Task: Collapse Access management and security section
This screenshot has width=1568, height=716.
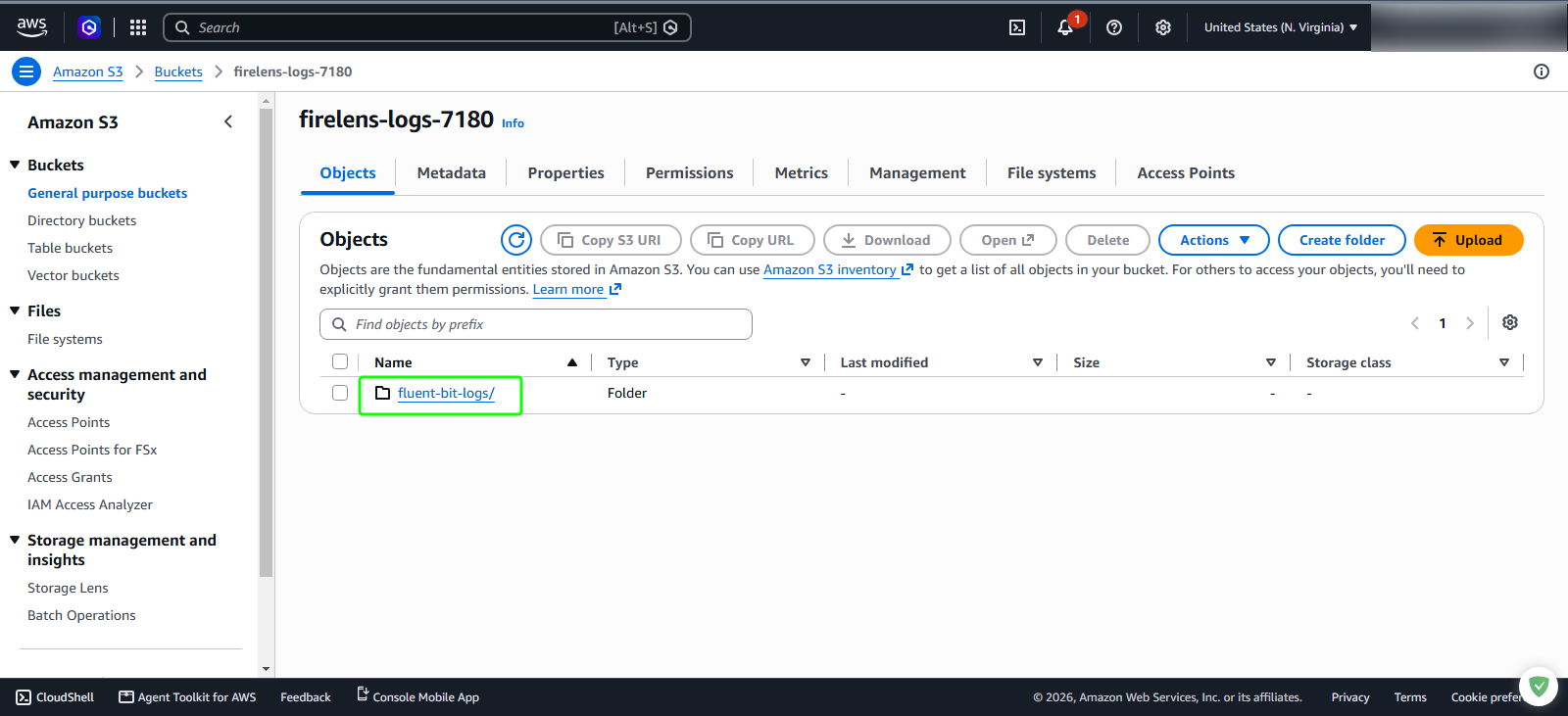Action: pyautogui.click(x=15, y=374)
